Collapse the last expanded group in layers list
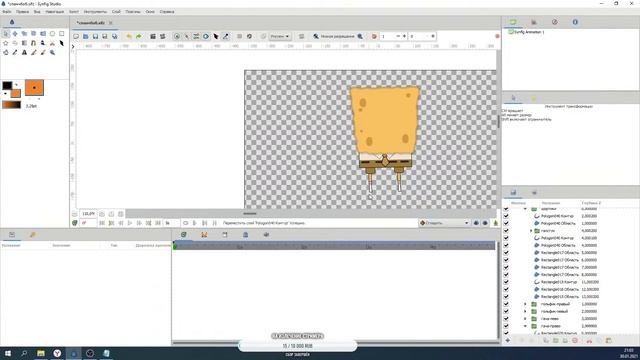Viewport: 640px width, 360px height. point(525,326)
